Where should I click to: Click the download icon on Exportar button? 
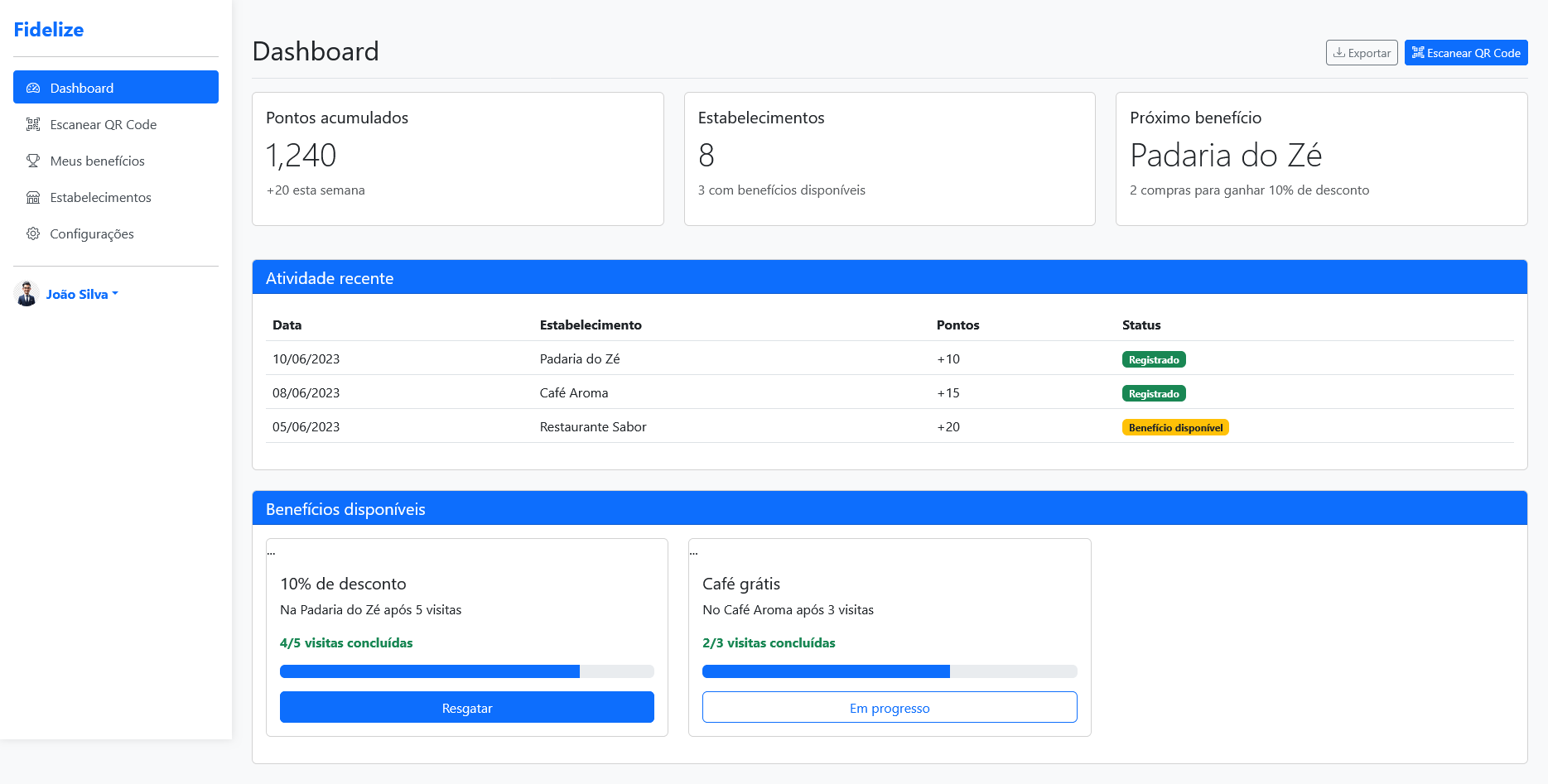pyautogui.click(x=1338, y=53)
